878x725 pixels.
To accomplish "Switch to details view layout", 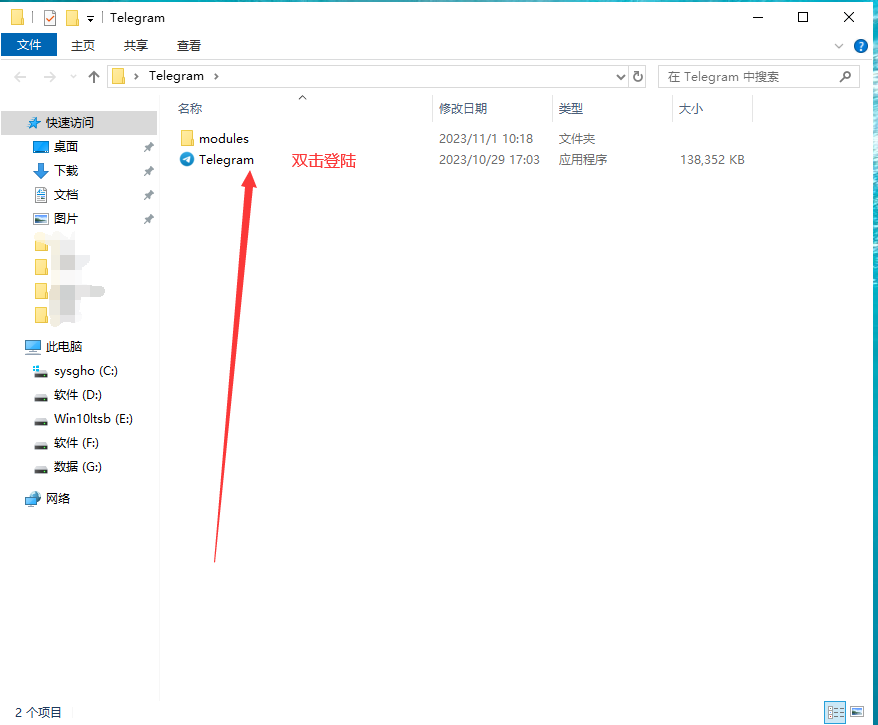I will coord(835,712).
